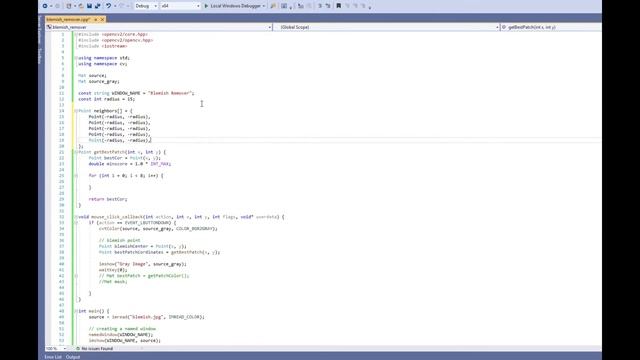The image size is (640, 360).
Task: Collapse the for loop at line 25
Action: pos(76,176)
